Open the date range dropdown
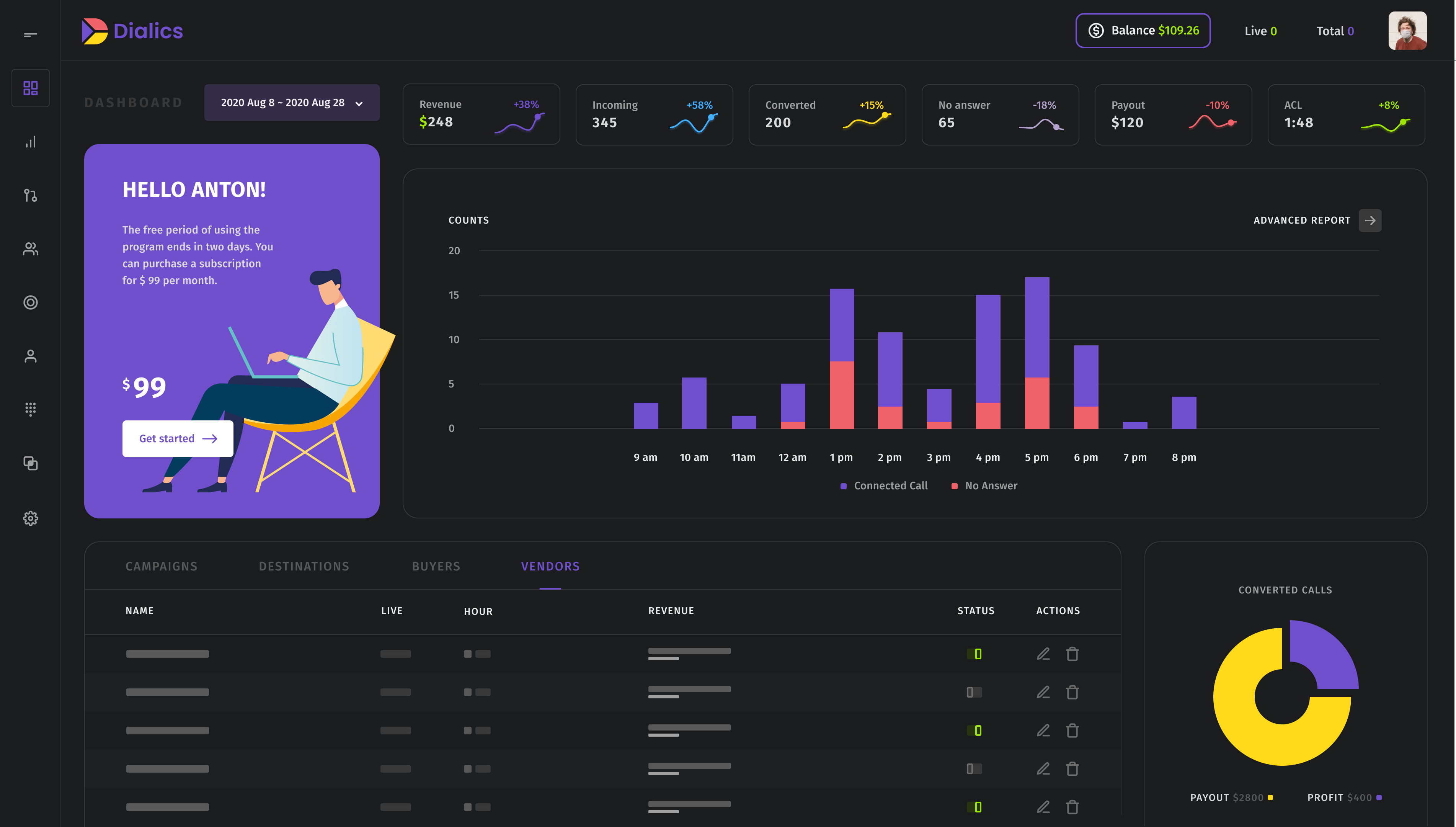 [291, 103]
